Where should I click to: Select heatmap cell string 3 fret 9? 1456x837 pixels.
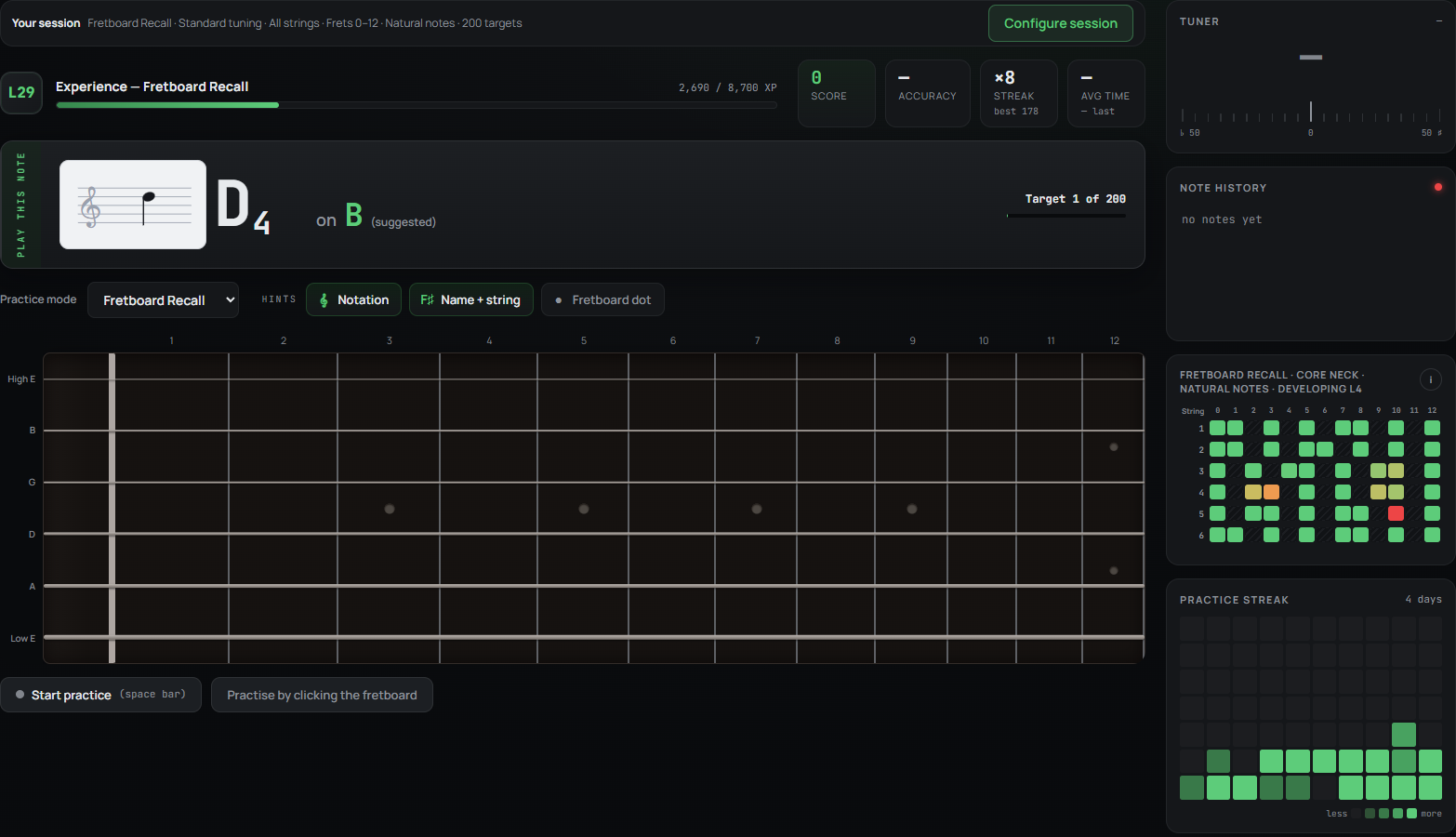[x=1378, y=471]
